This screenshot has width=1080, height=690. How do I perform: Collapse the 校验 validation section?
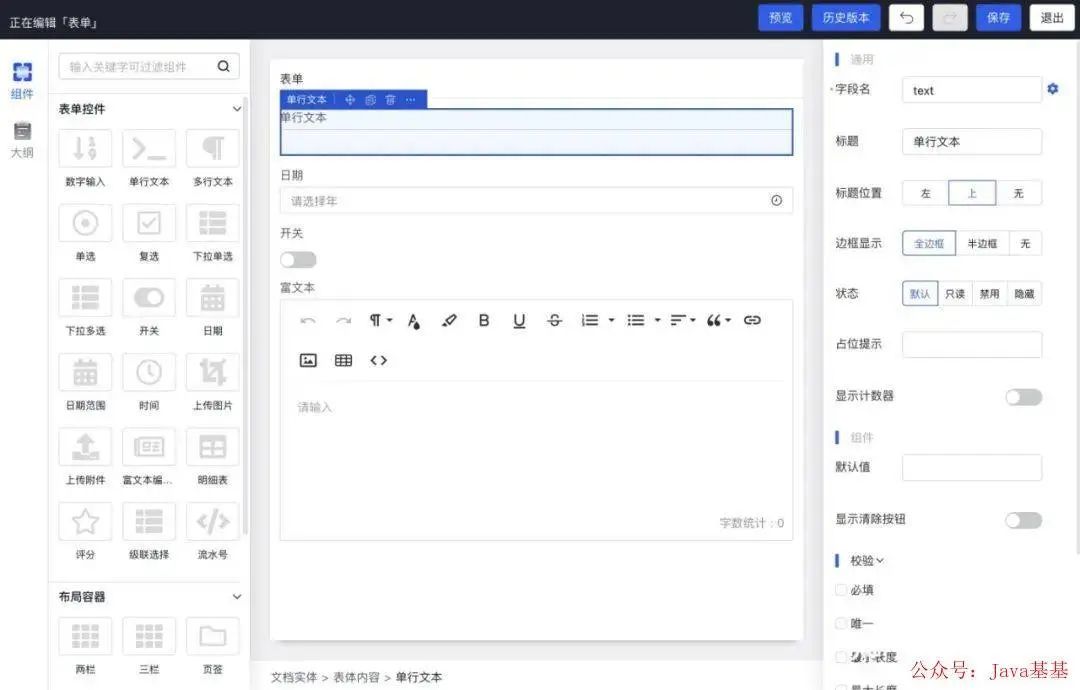coord(880,561)
